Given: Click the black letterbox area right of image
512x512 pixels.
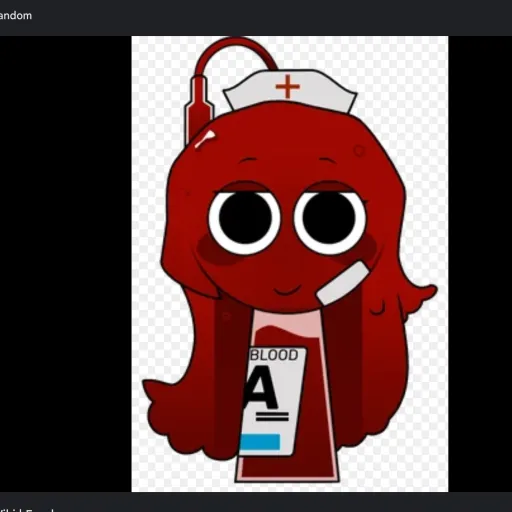Looking at the screenshot, I should 480,263.
